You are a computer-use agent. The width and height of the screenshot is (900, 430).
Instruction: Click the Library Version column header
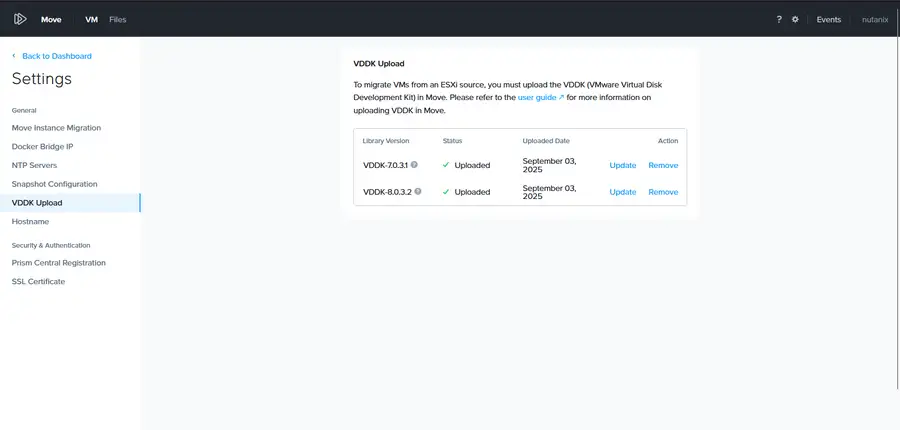(386, 141)
